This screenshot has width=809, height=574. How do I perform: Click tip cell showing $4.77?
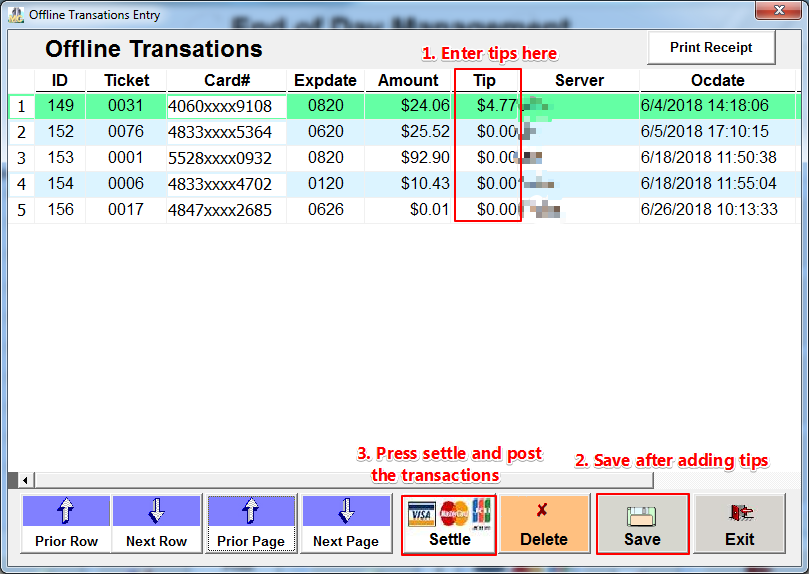(x=486, y=106)
